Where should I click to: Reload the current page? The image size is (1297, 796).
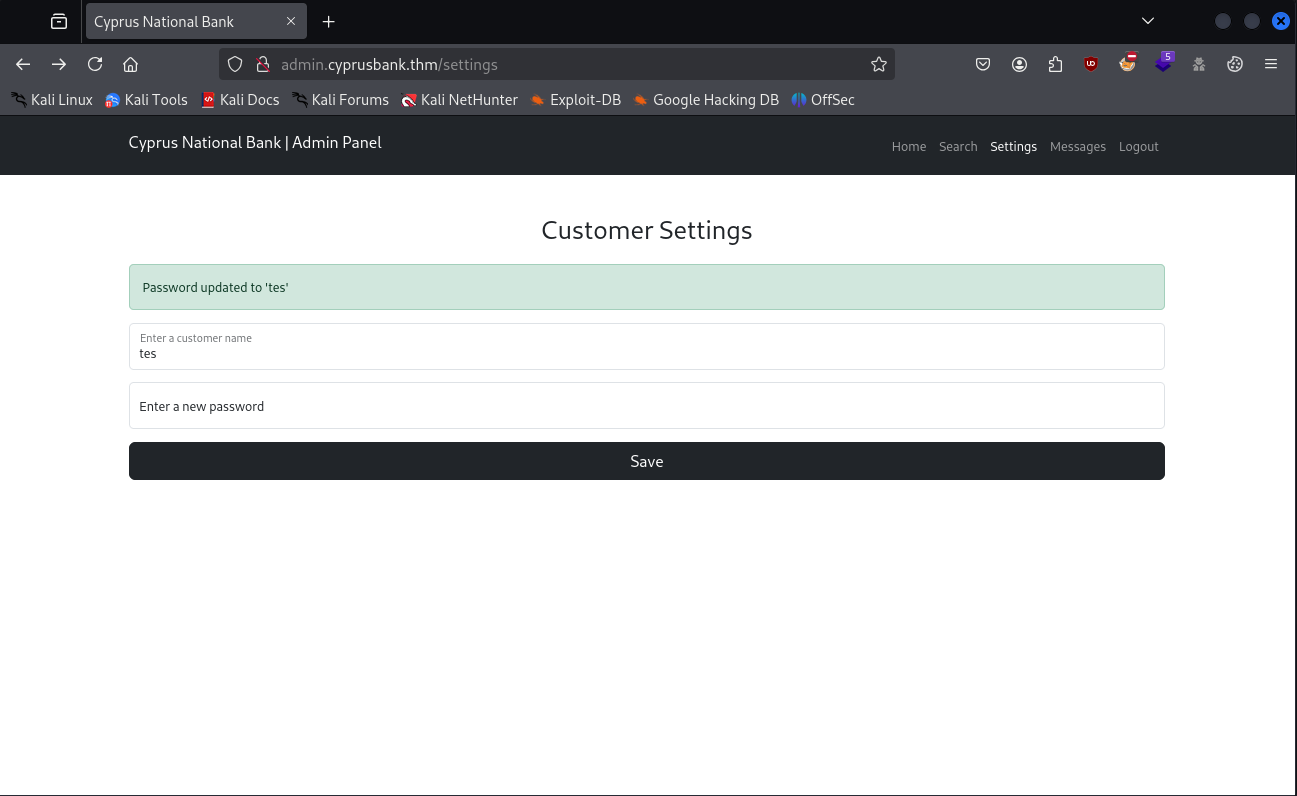[x=95, y=64]
